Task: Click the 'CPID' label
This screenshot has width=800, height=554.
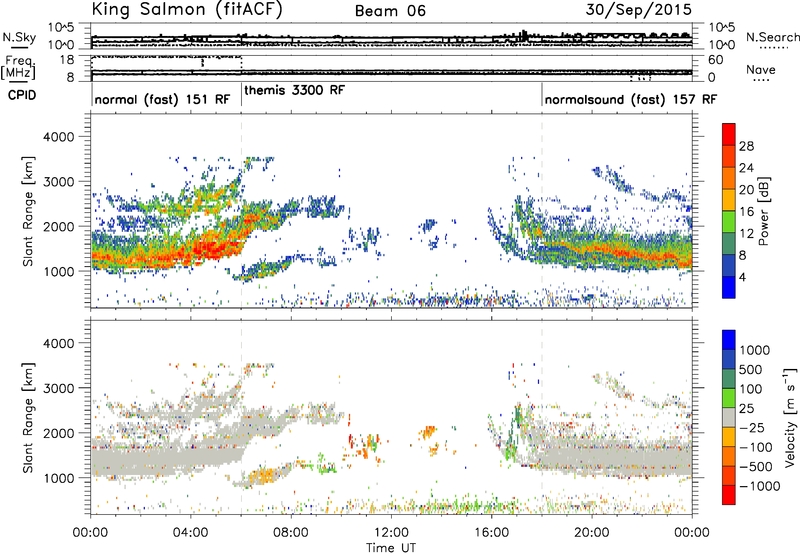Action: click(x=22, y=95)
